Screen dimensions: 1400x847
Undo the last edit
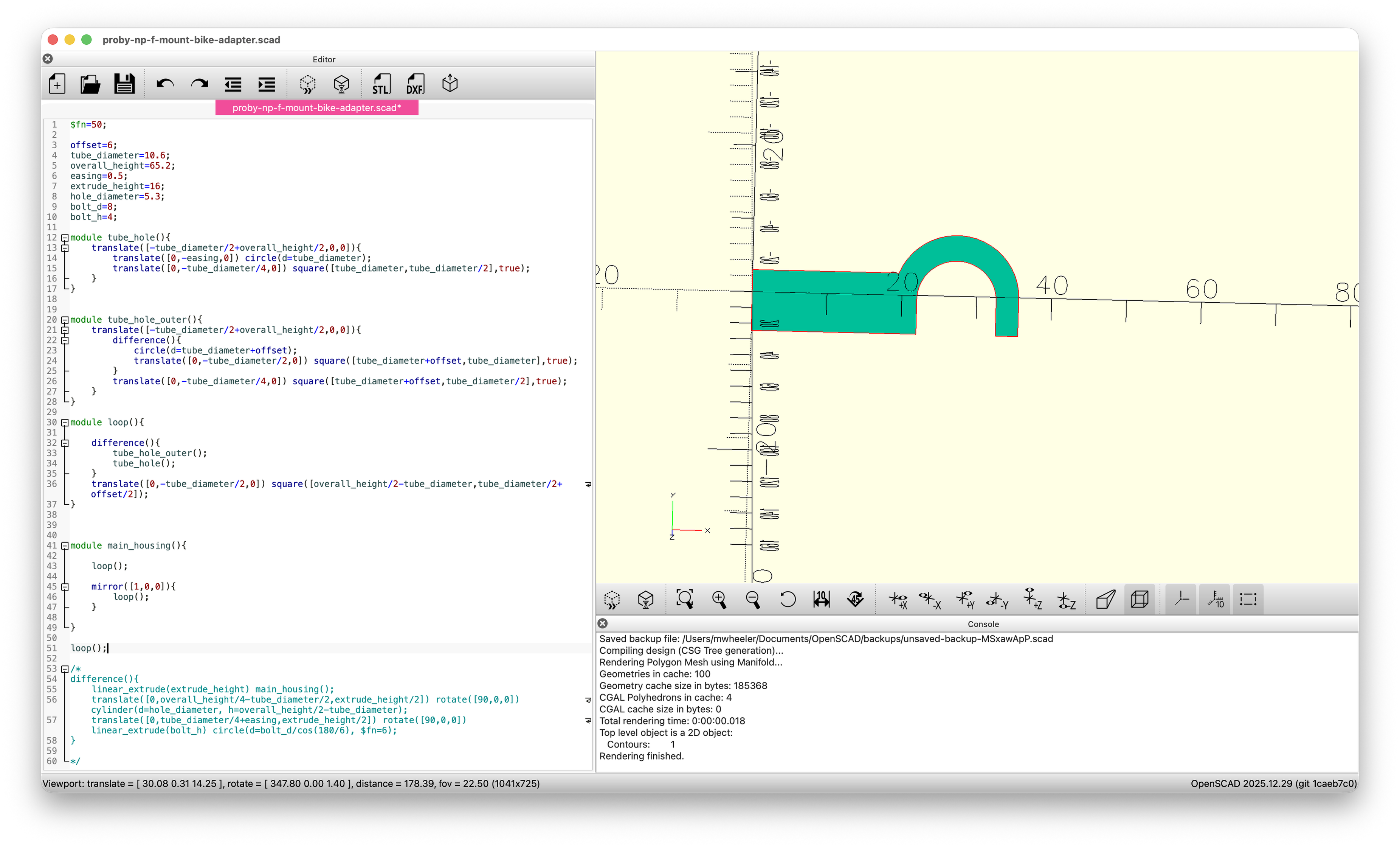[165, 84]
